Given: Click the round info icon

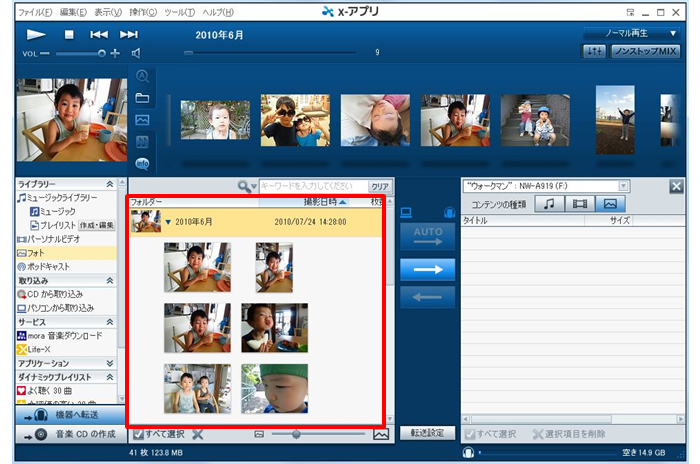Looking at the screenshot, I should point(142,163).
